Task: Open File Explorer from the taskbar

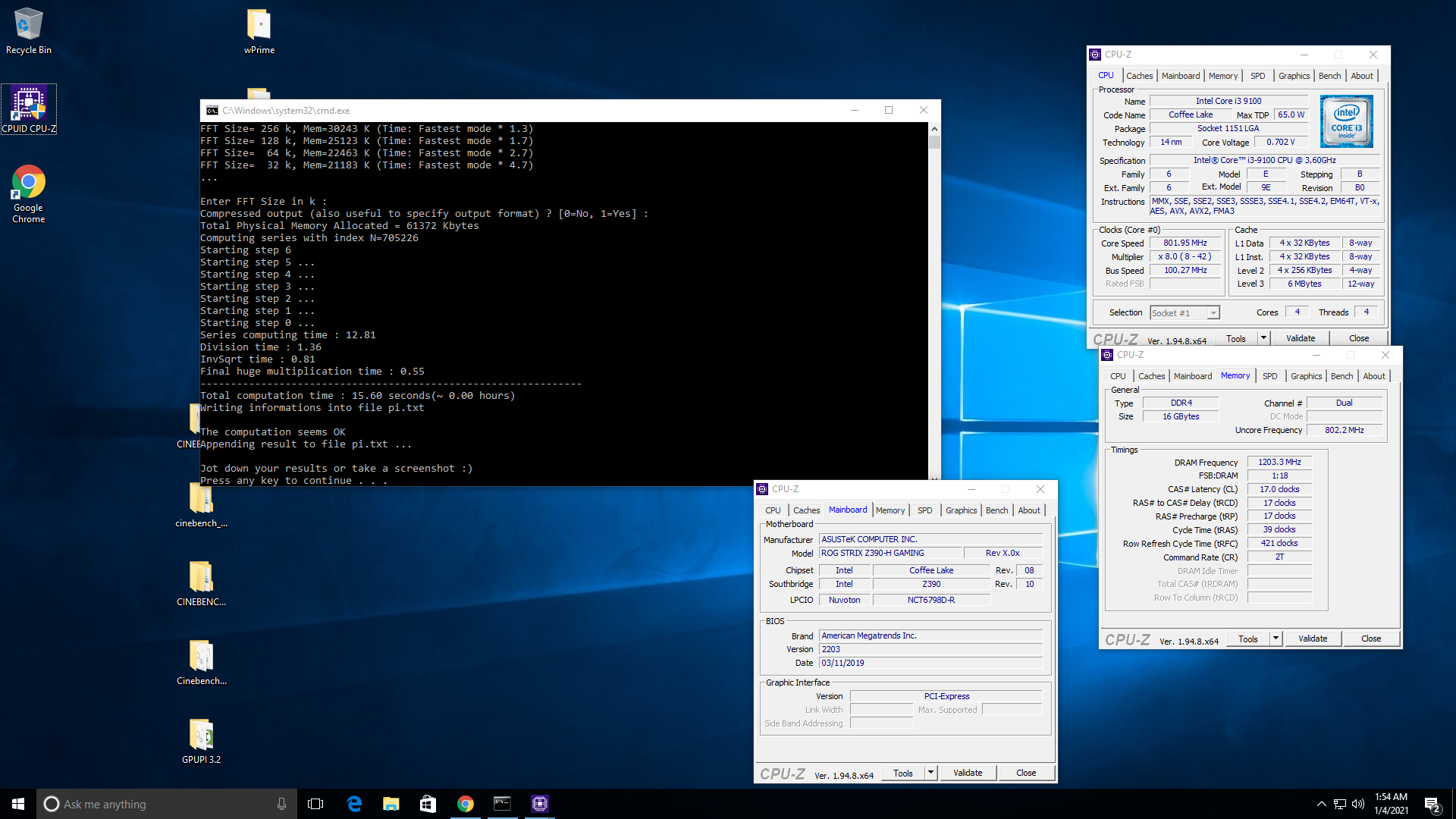Action: (x=391, y=804)
